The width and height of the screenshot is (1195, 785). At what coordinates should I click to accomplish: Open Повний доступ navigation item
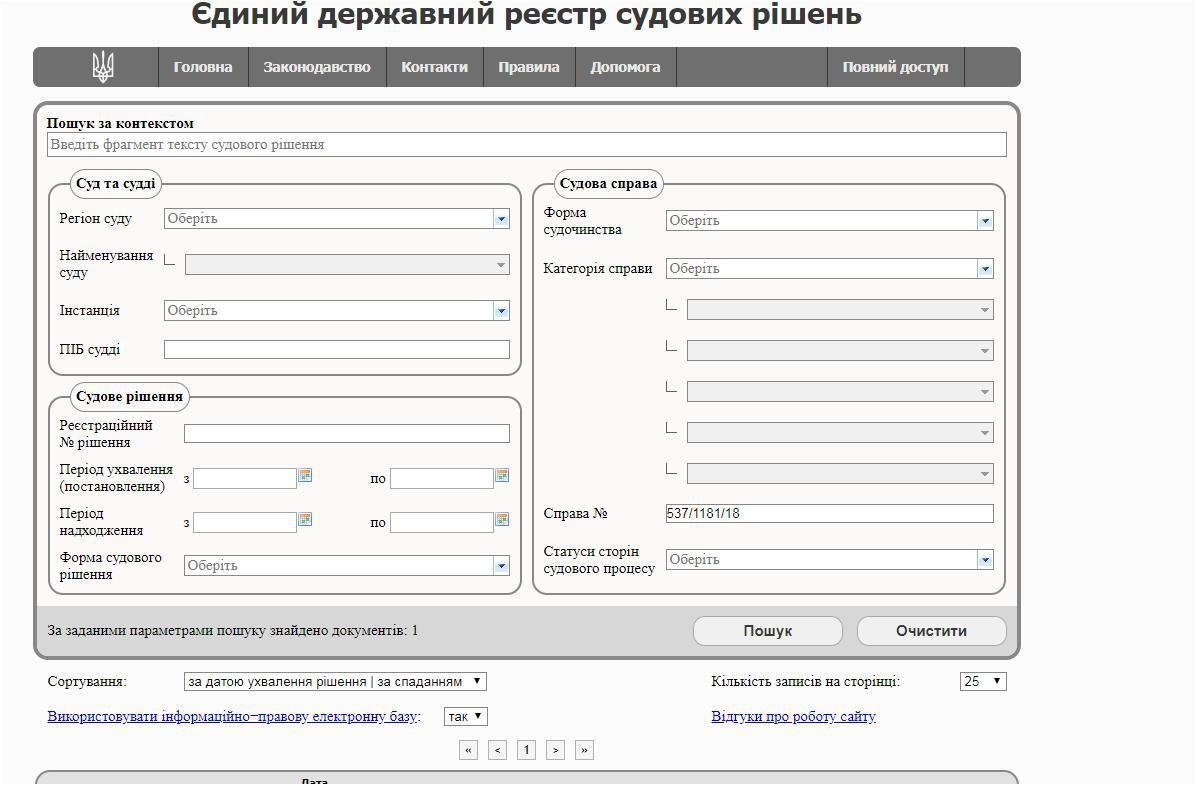pyautogui.click(x=895, y=67)
